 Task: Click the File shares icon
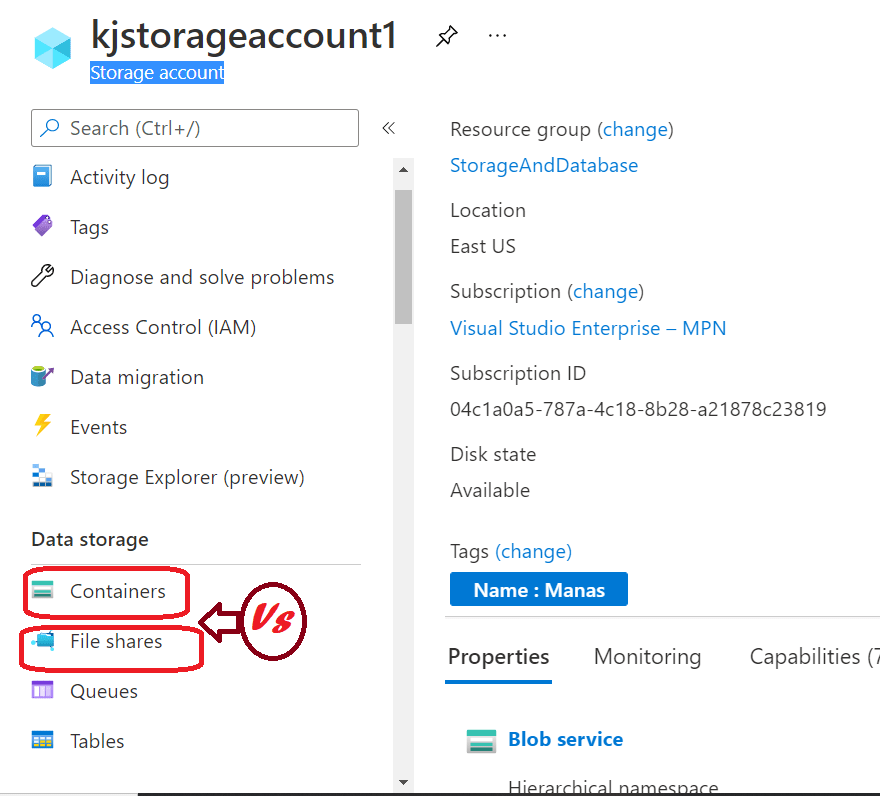43,640
